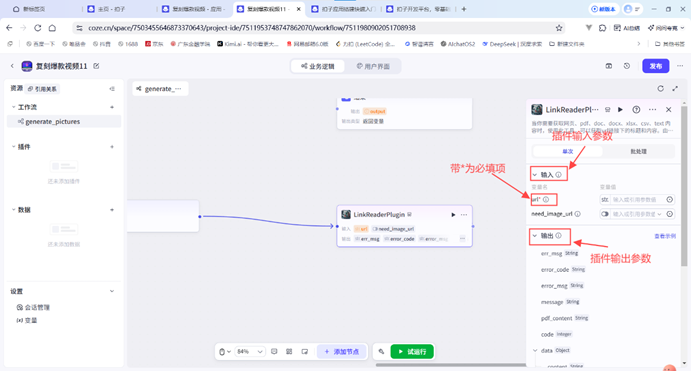Open LinkReaderPlugin node more options on canvas

point(464,215)
